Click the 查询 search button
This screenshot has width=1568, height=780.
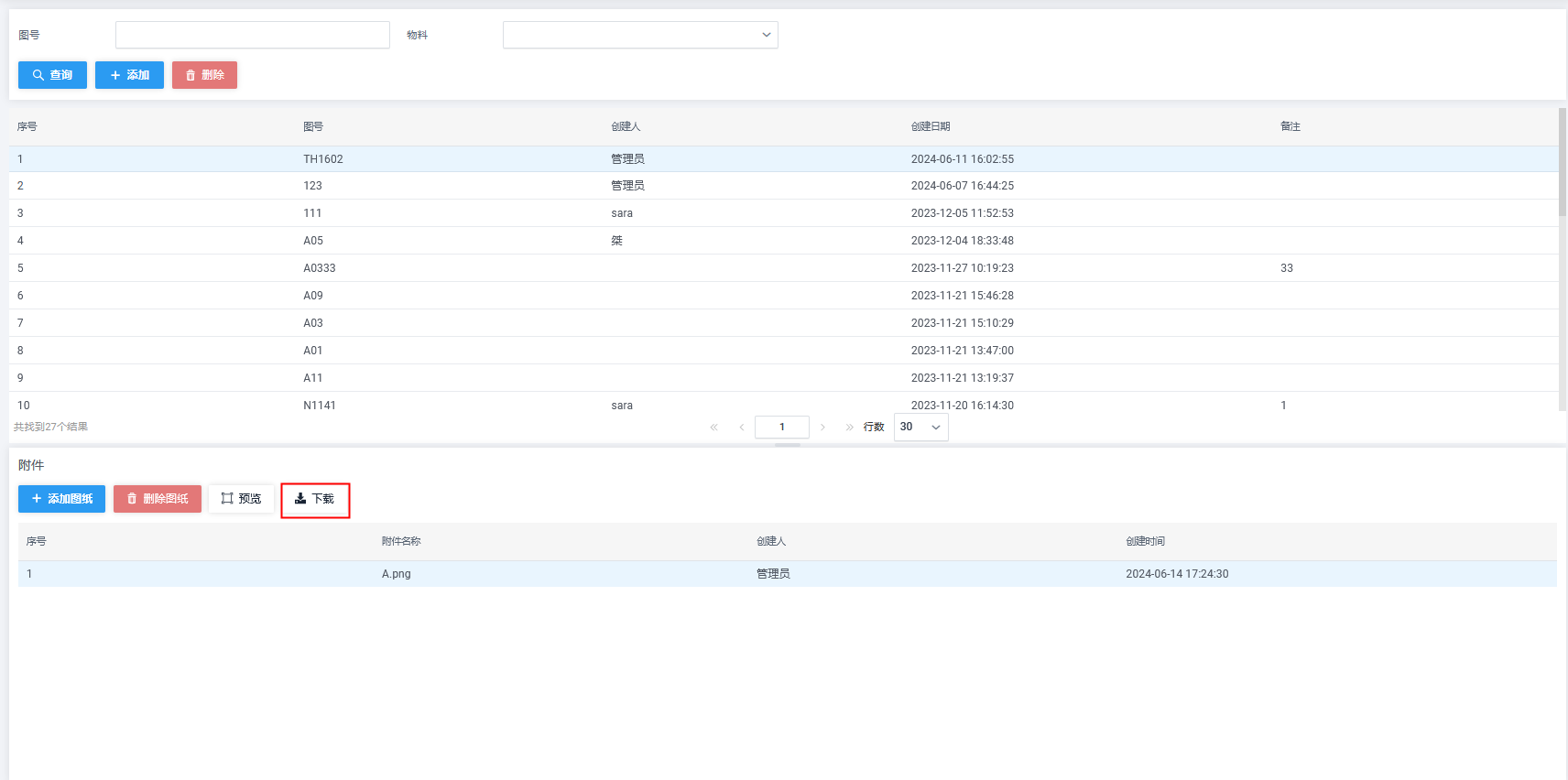tap(52, 75)
